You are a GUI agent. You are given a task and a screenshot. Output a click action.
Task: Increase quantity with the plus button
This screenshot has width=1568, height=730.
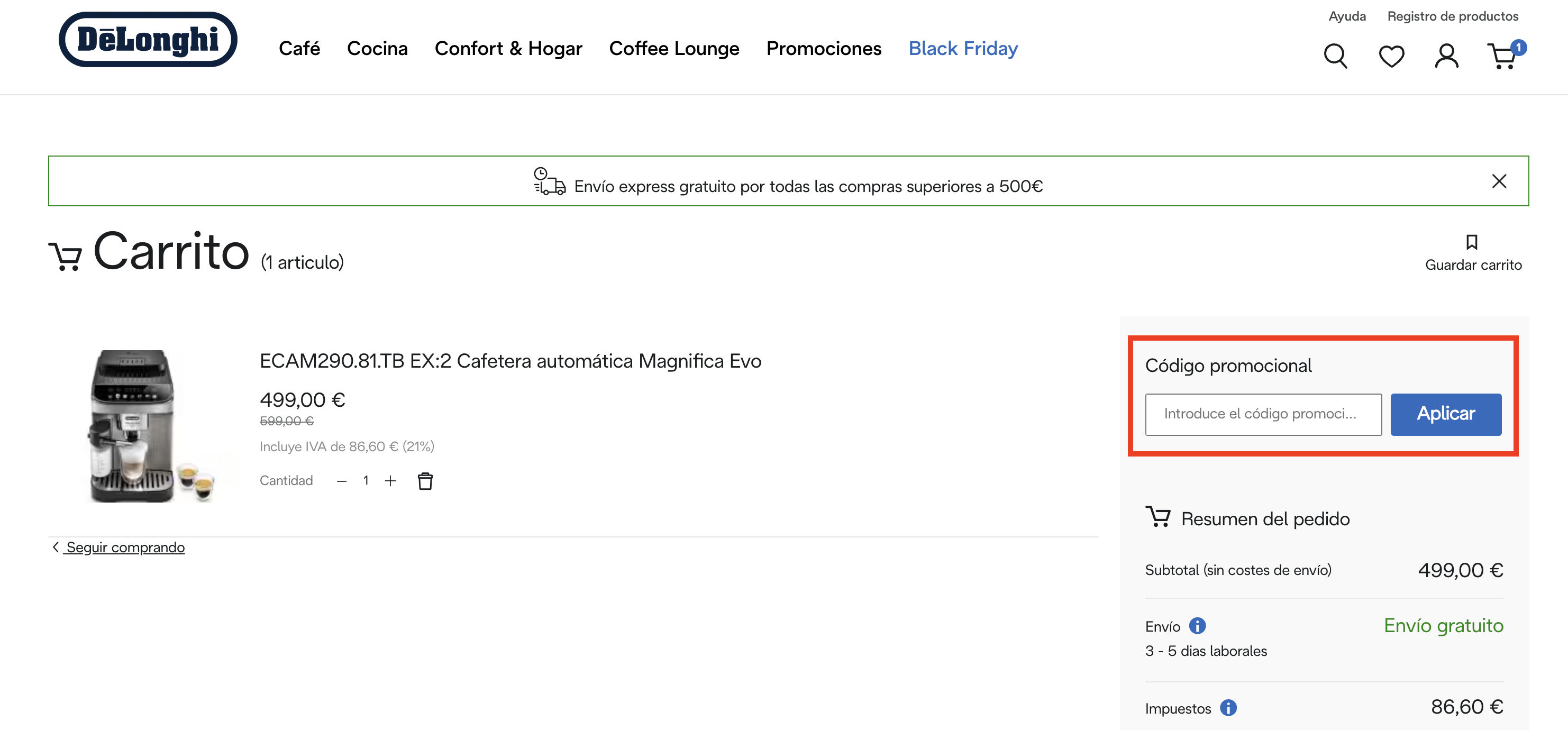[x=390, y=481]
